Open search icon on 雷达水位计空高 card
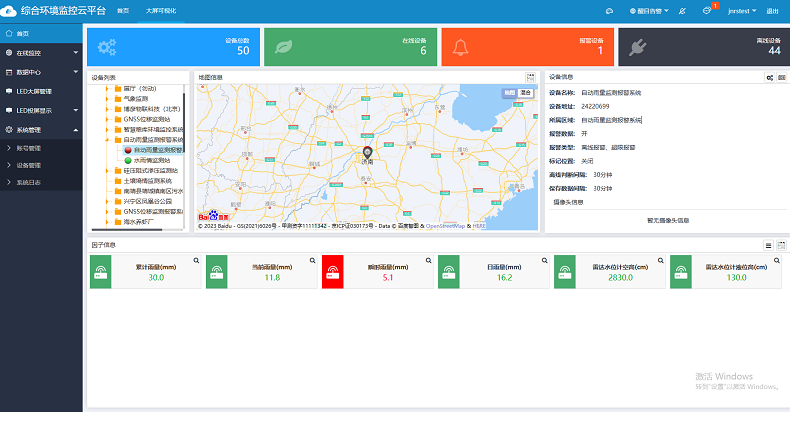The width and height of the screenshot is (790, 430). pyautogui.click(x=661, y=261)
